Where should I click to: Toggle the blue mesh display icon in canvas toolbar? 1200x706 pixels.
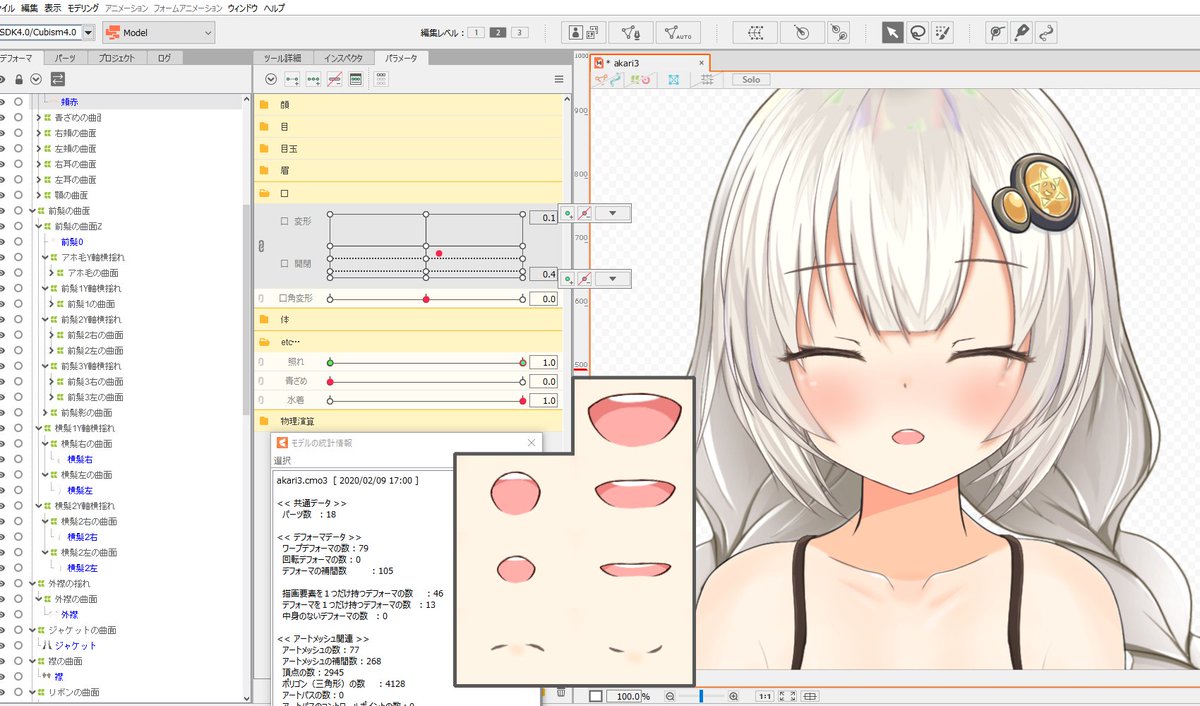[673, 79]
